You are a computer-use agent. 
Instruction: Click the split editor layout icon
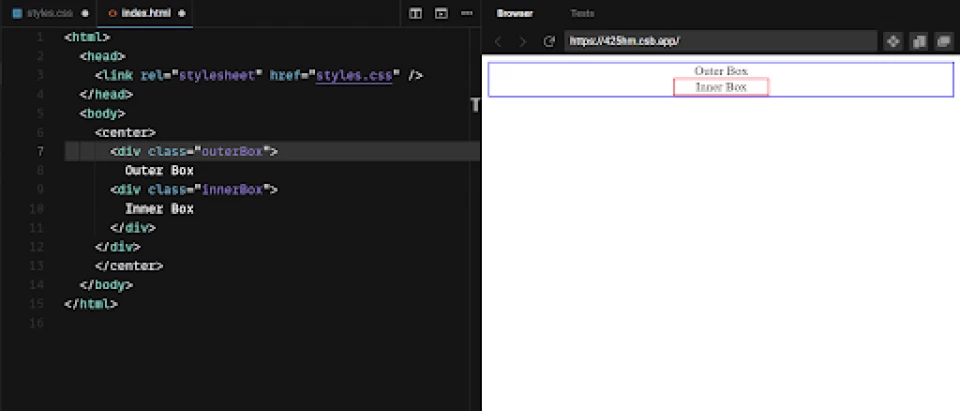coord(416,13)
